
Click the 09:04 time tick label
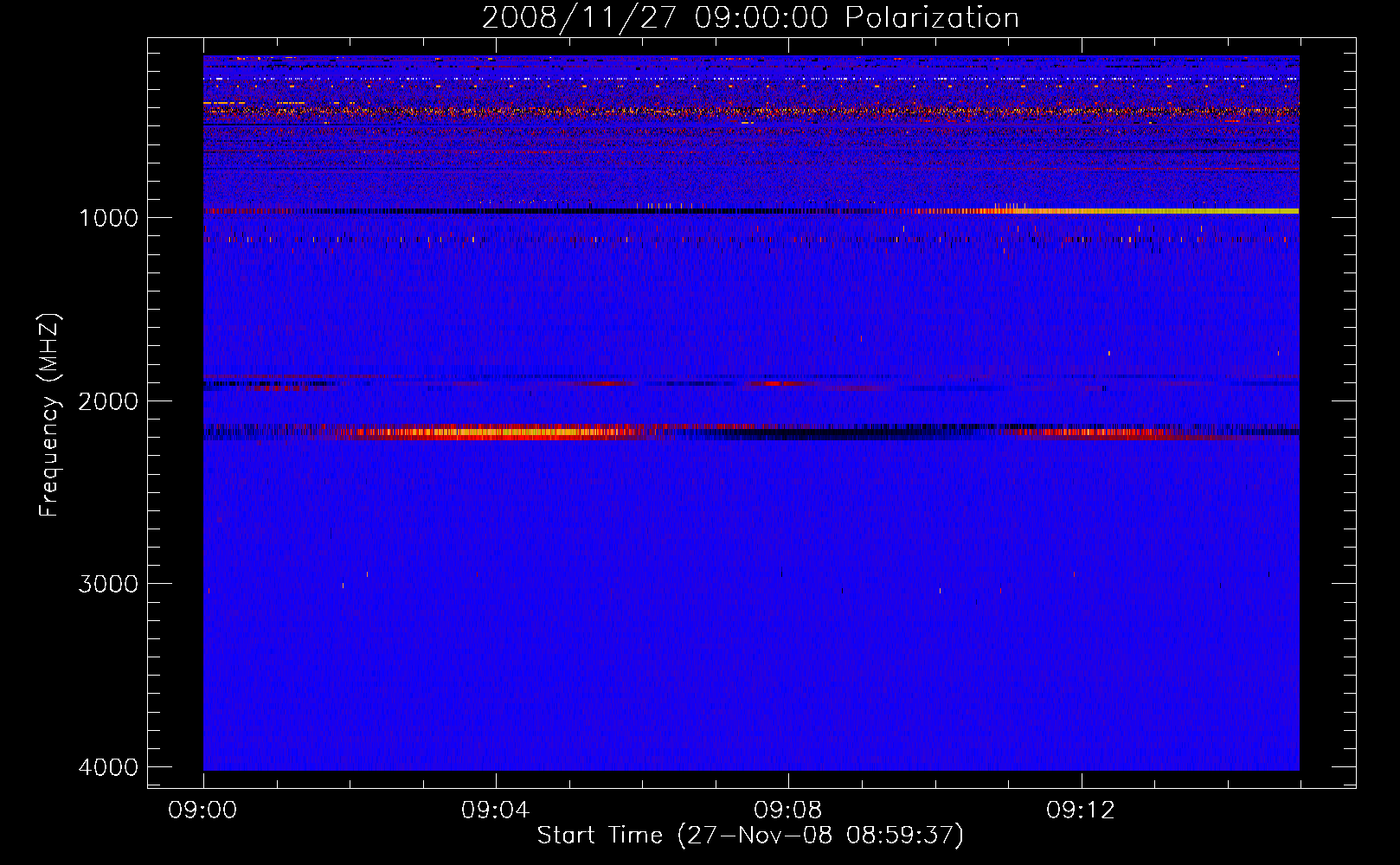[496, 811]
